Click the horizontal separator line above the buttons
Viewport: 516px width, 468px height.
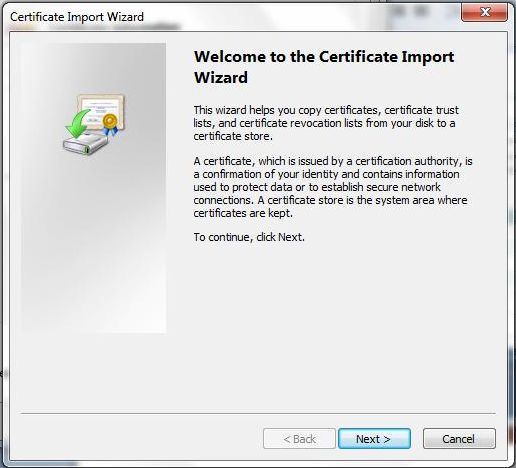258,413
